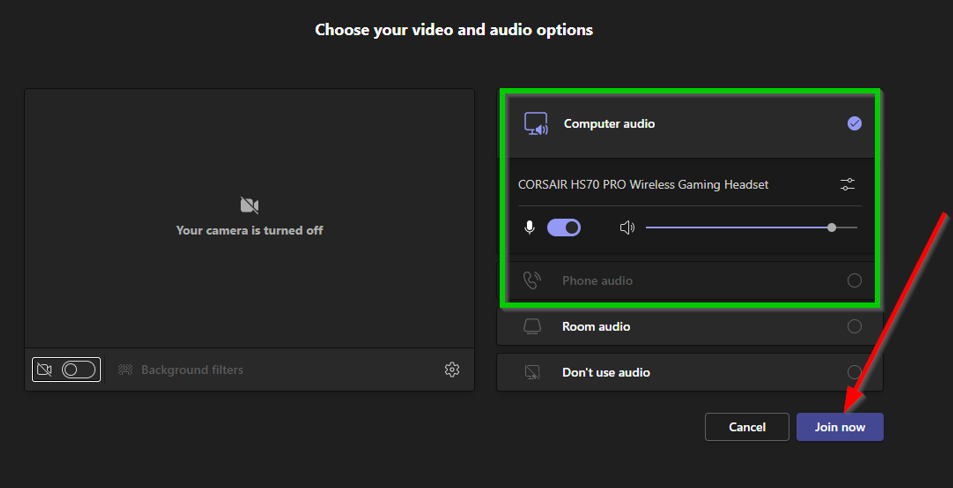This screenshot has width=953, height=488.
Task: Open camera settings gear icon
Action: click(452, 370)
